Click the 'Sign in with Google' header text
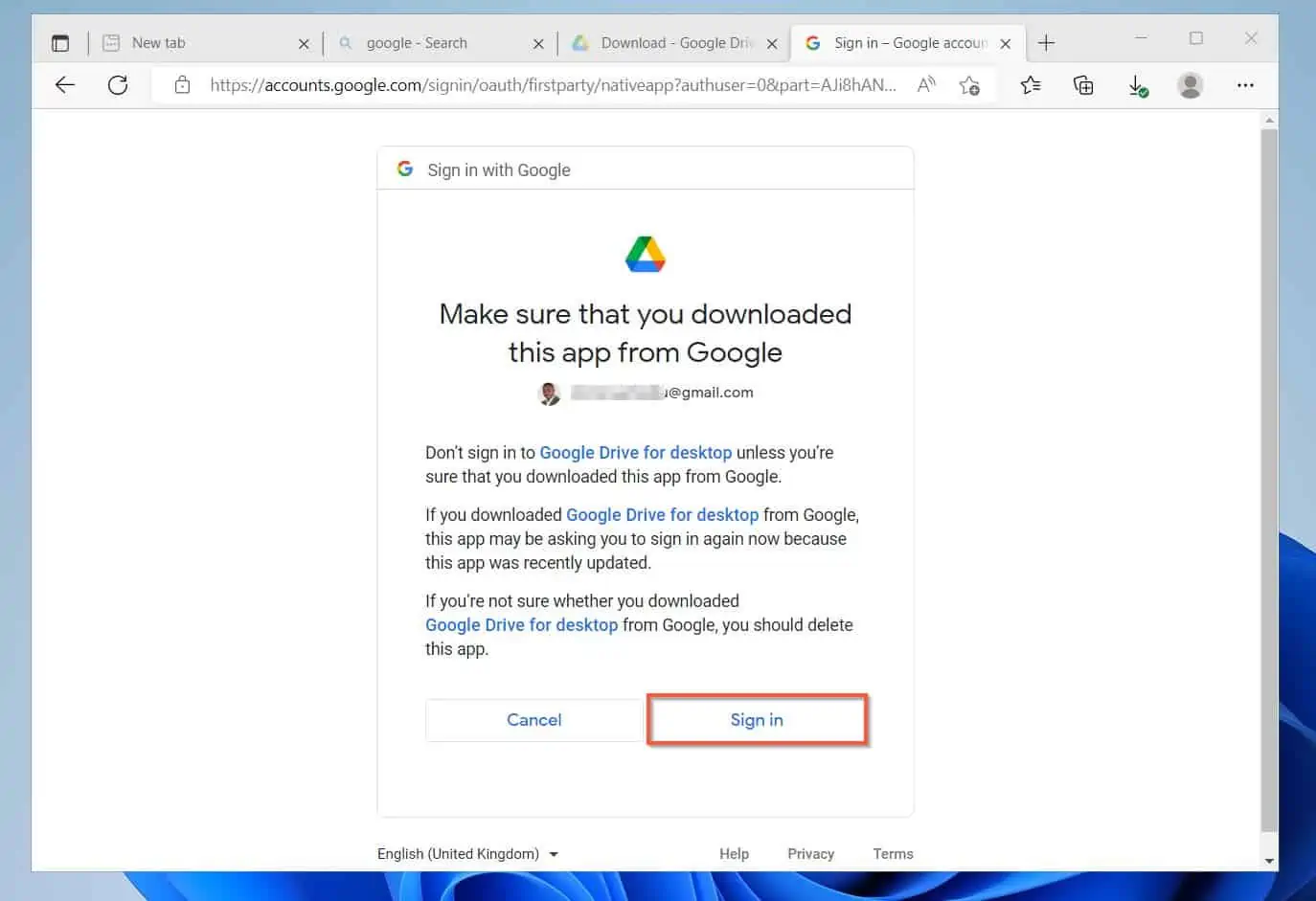This screenshot has width=1316, height=901. point(498,170)
